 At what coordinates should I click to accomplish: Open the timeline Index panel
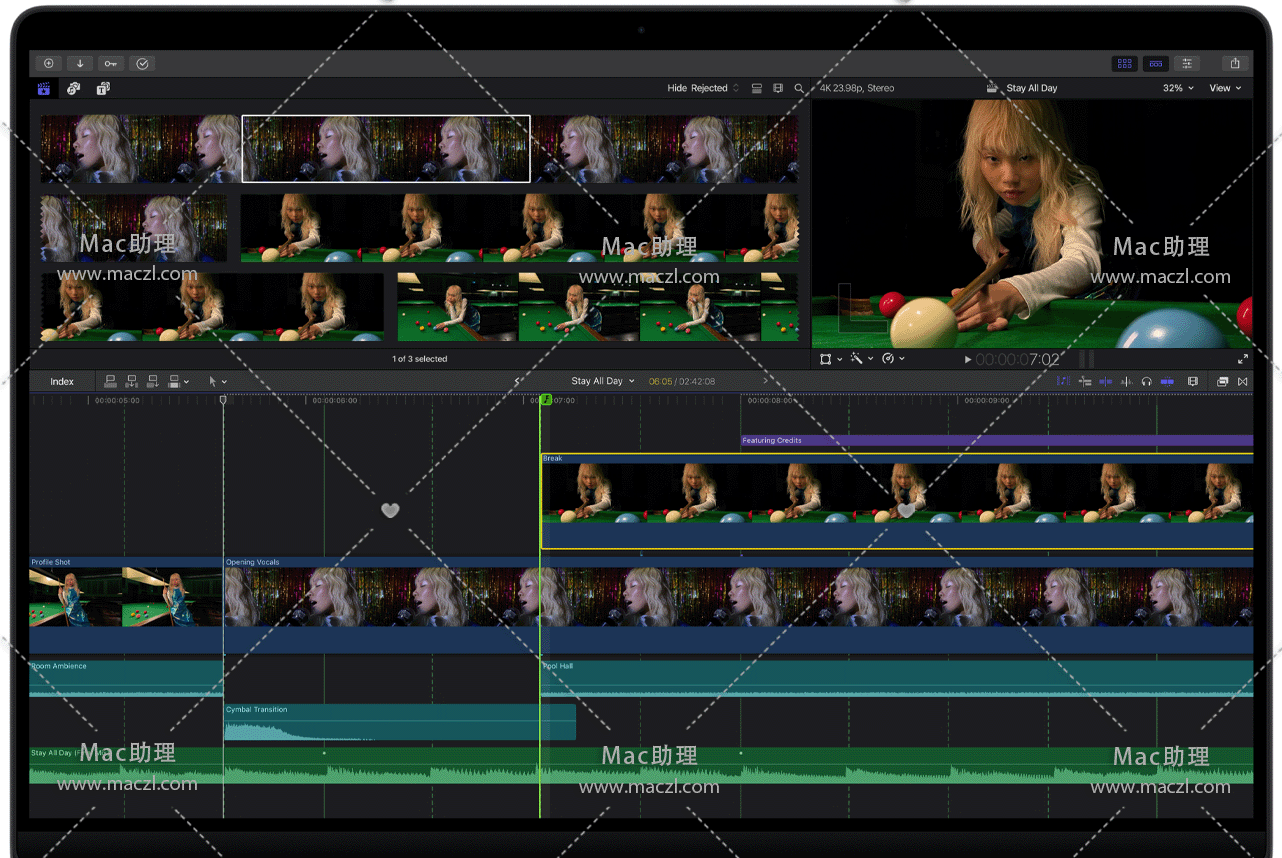[61, 381]
